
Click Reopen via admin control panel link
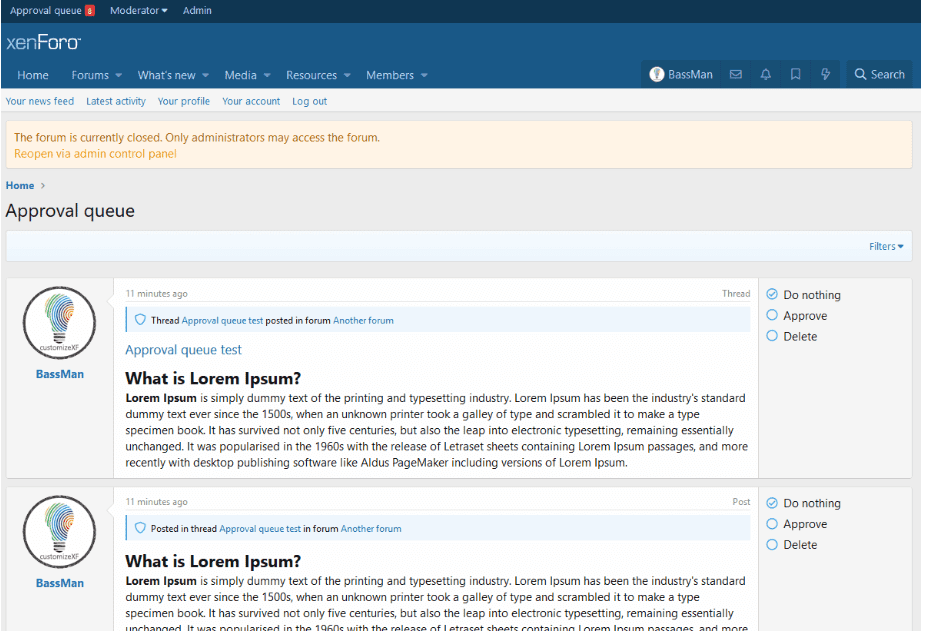click(95, 154)
